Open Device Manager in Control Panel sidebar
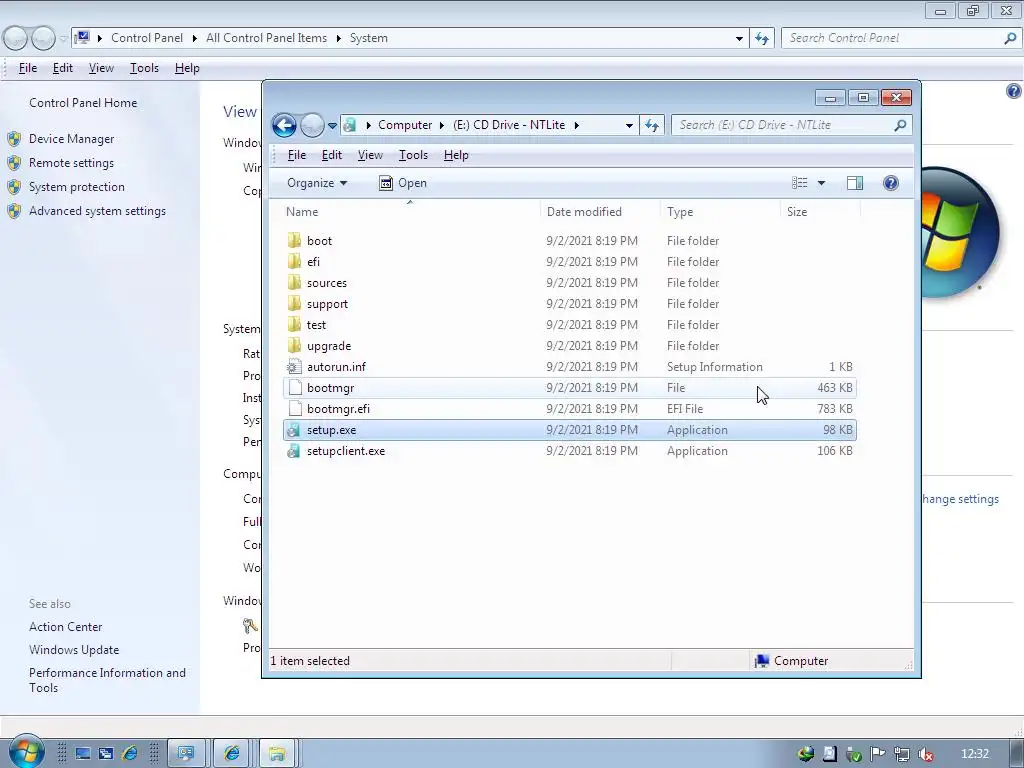 click(x=71, y=138)
